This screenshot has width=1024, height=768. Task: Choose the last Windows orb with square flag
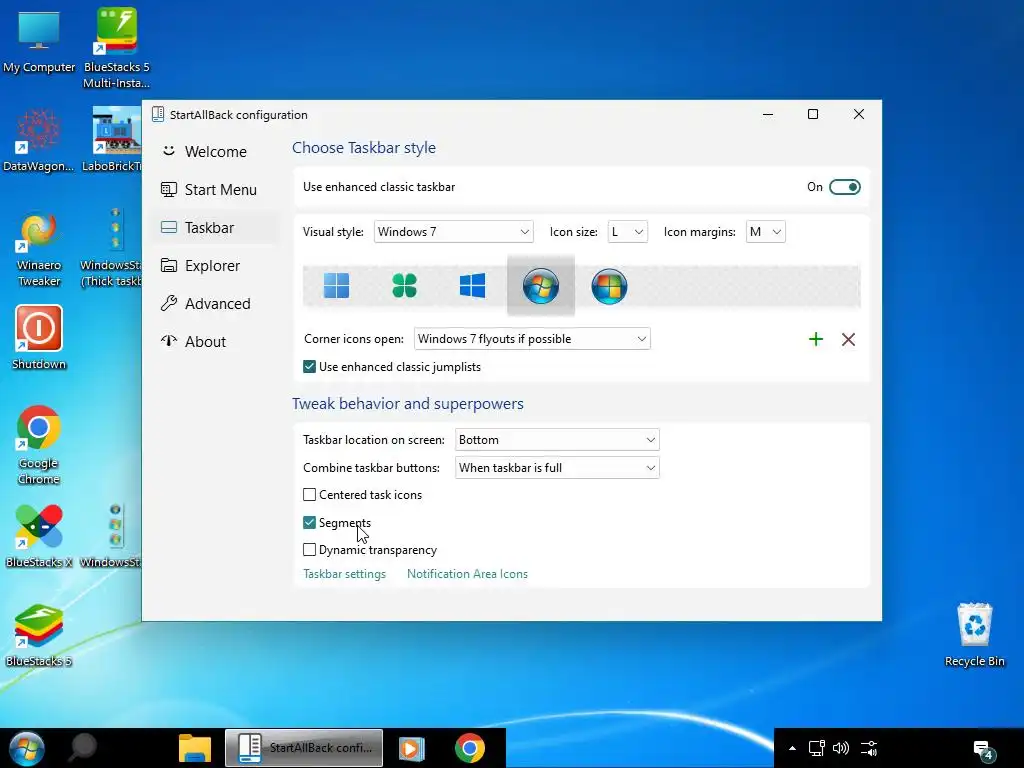tap(609, 286)
